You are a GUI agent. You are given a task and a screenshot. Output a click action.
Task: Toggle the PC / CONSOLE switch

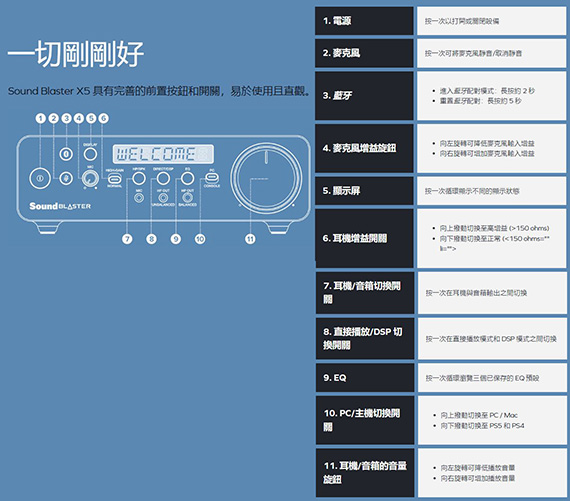coord(212,177)
